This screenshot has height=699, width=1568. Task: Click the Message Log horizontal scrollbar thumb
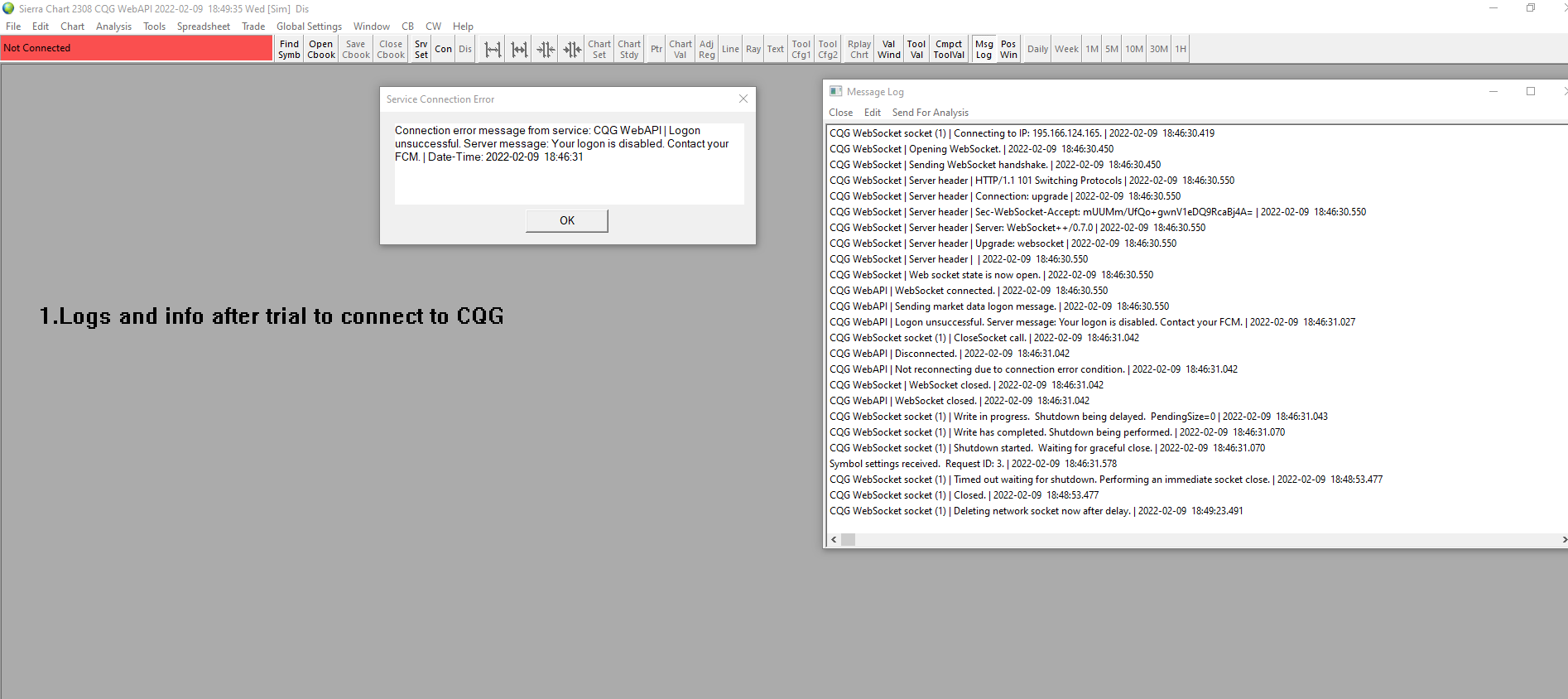pos(849,539)
